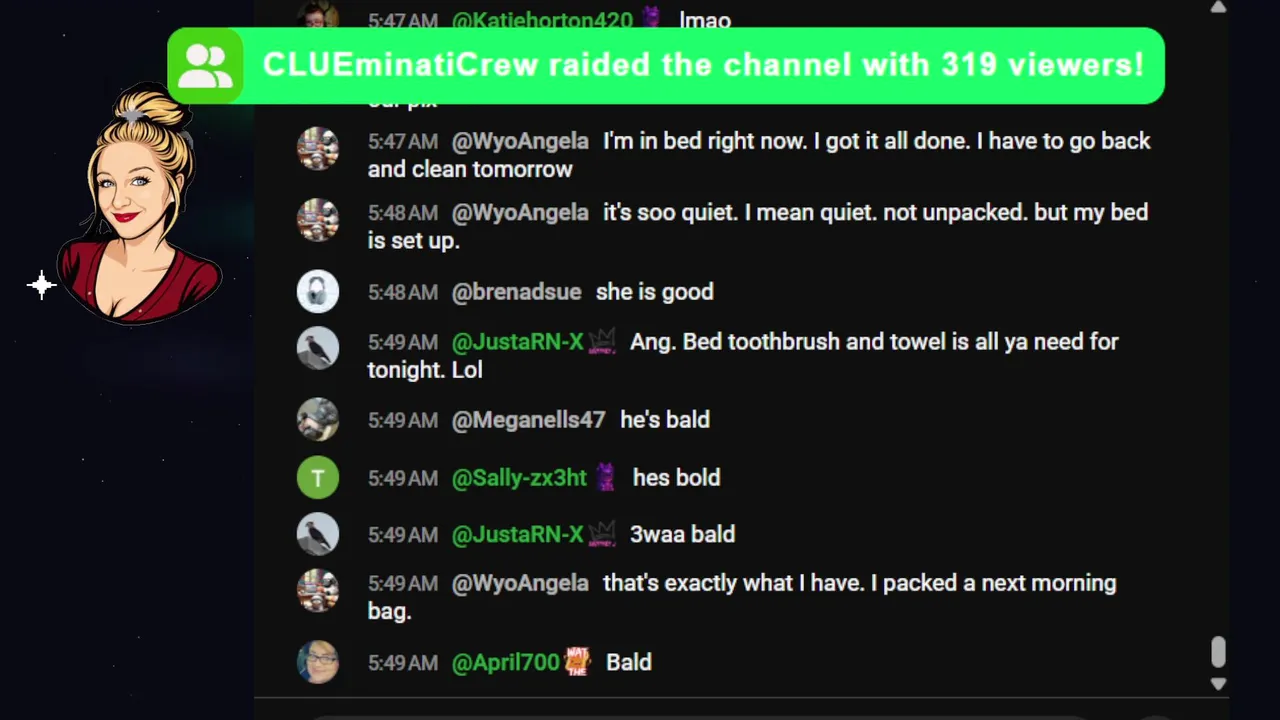
Task: Click Sally-zx3ht's green T avatar
Action: [x=318, y=478]
